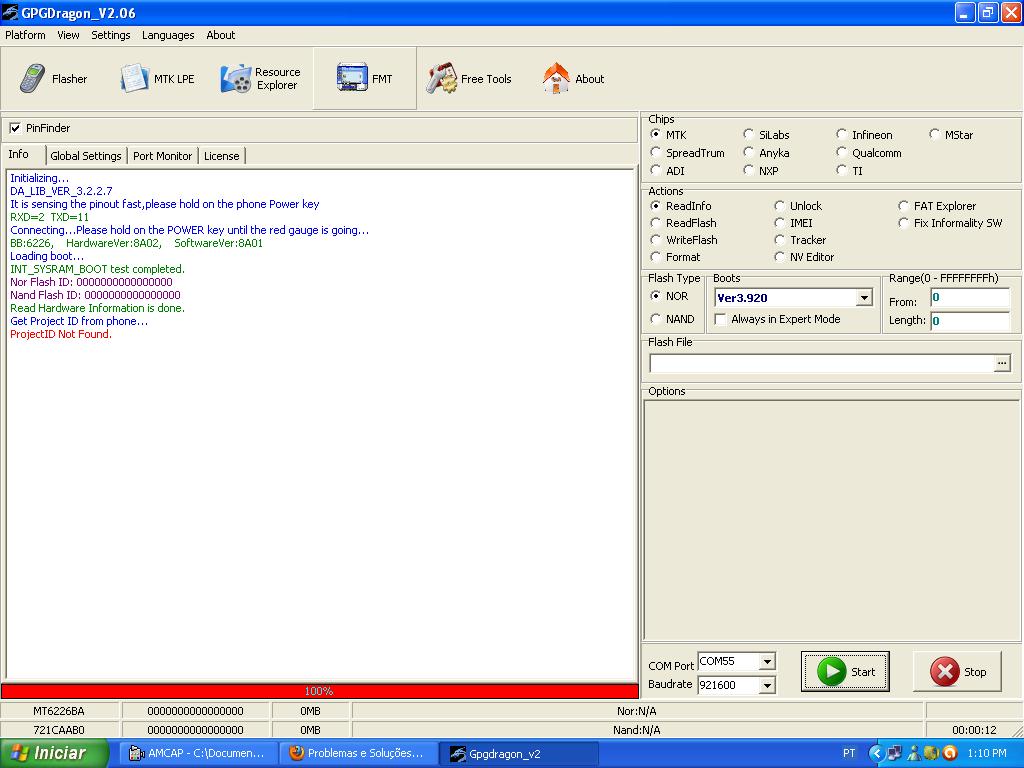This screenshot has height=768, width=1024.
Task: Select the Unlock action radio button
Action: [x=779, y=206]
